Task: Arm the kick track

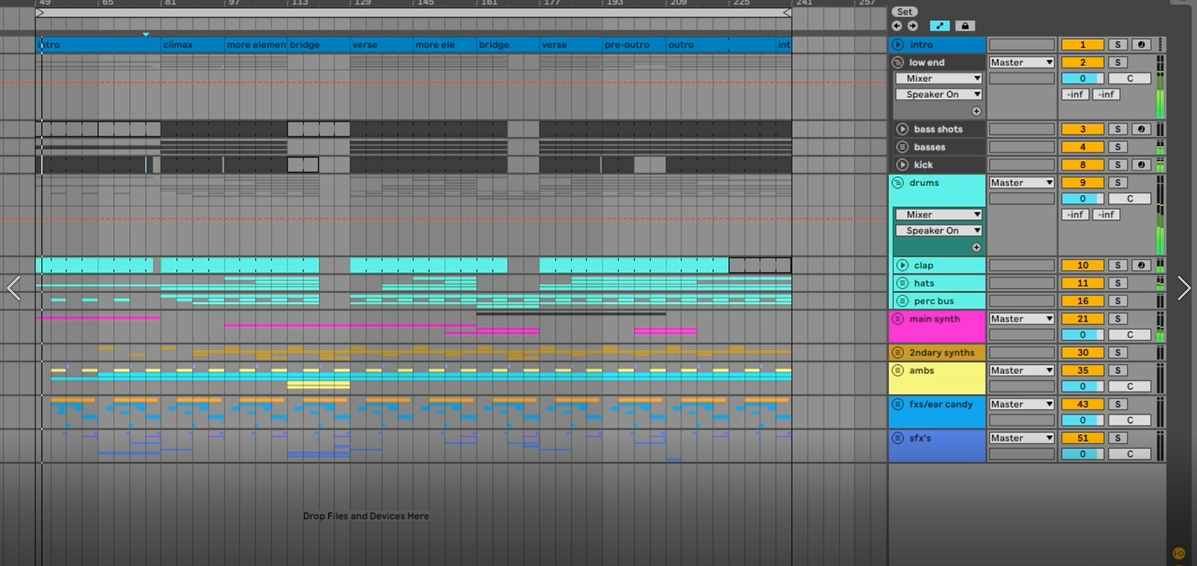Action: tap(1141, 164)
